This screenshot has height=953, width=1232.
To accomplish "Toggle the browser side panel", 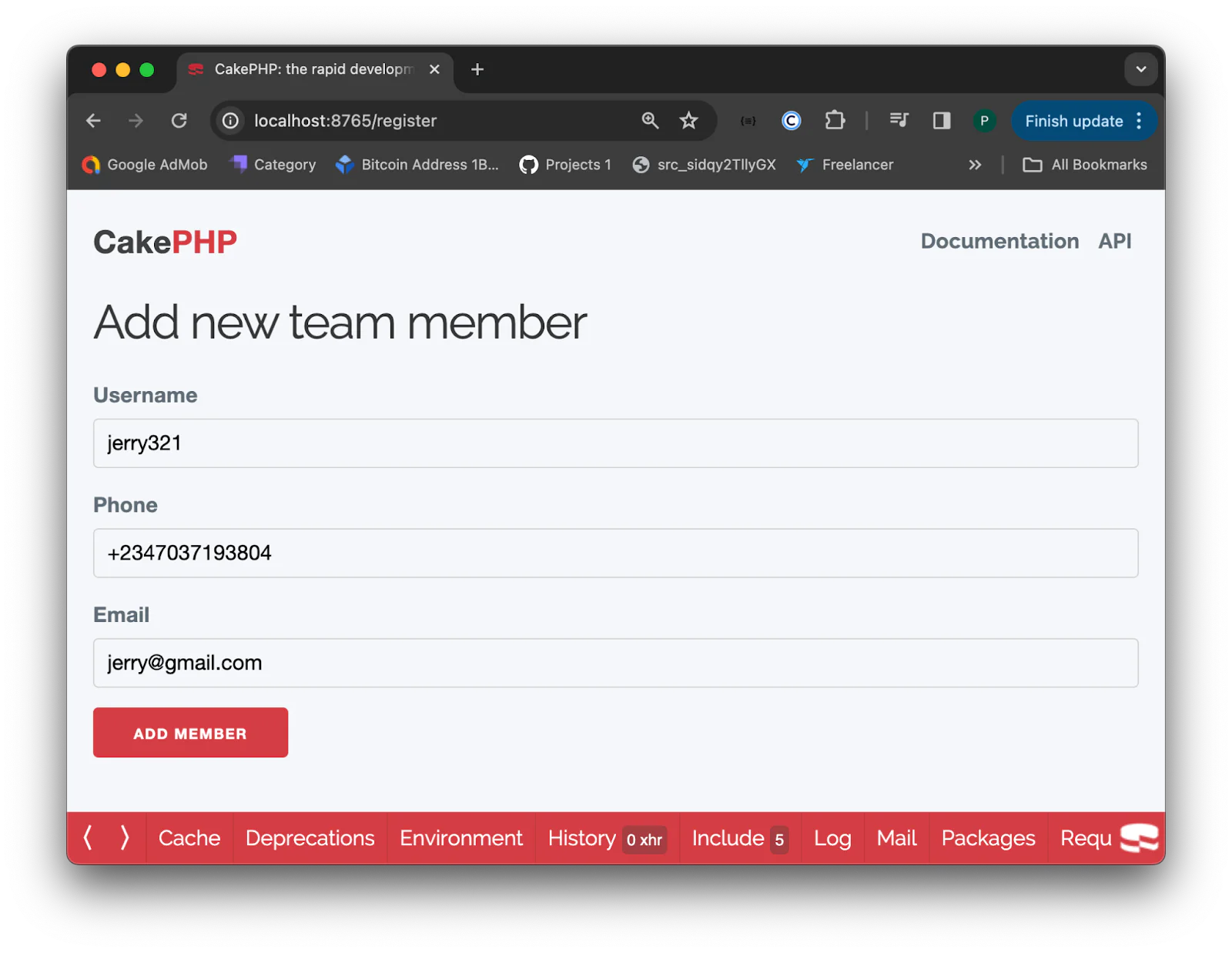I will (941, 121).
